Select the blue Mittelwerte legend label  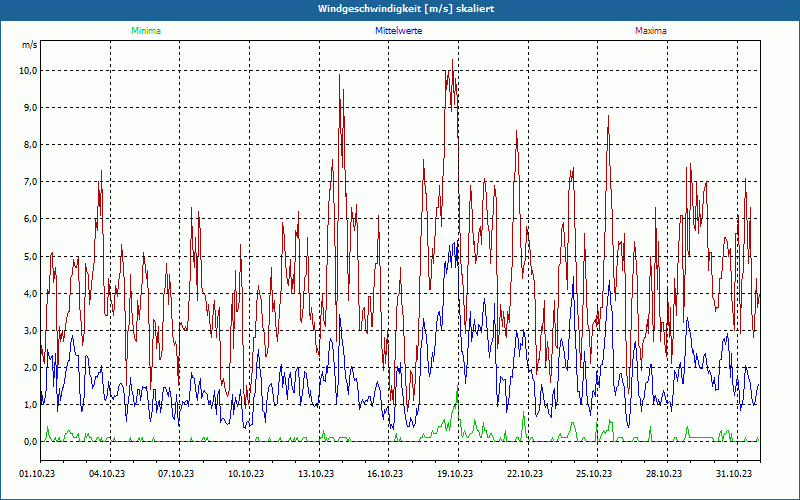(398, 31)
